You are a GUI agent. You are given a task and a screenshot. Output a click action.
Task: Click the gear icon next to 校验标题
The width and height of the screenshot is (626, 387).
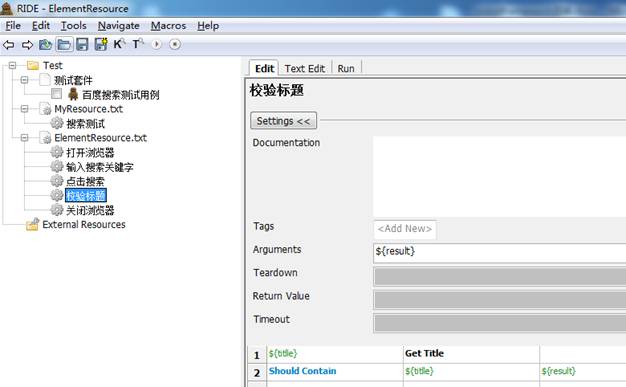click(57, 195)
